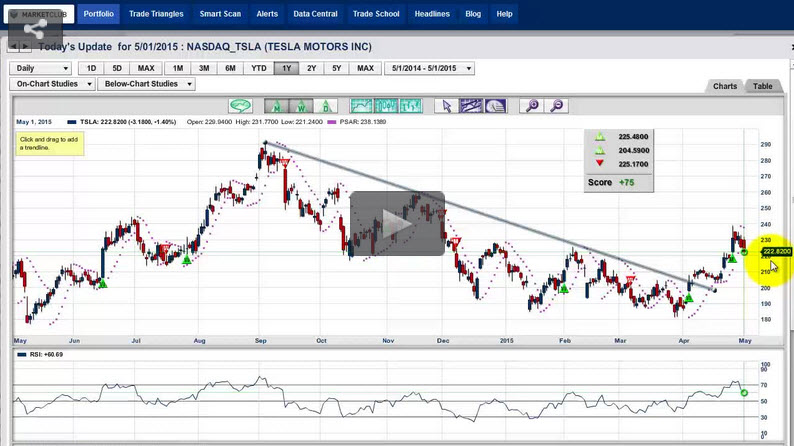The height and width of the screenshot is (446, 794).
Task: Select the Fibonacci retracement tool icon
Action: 495,106
